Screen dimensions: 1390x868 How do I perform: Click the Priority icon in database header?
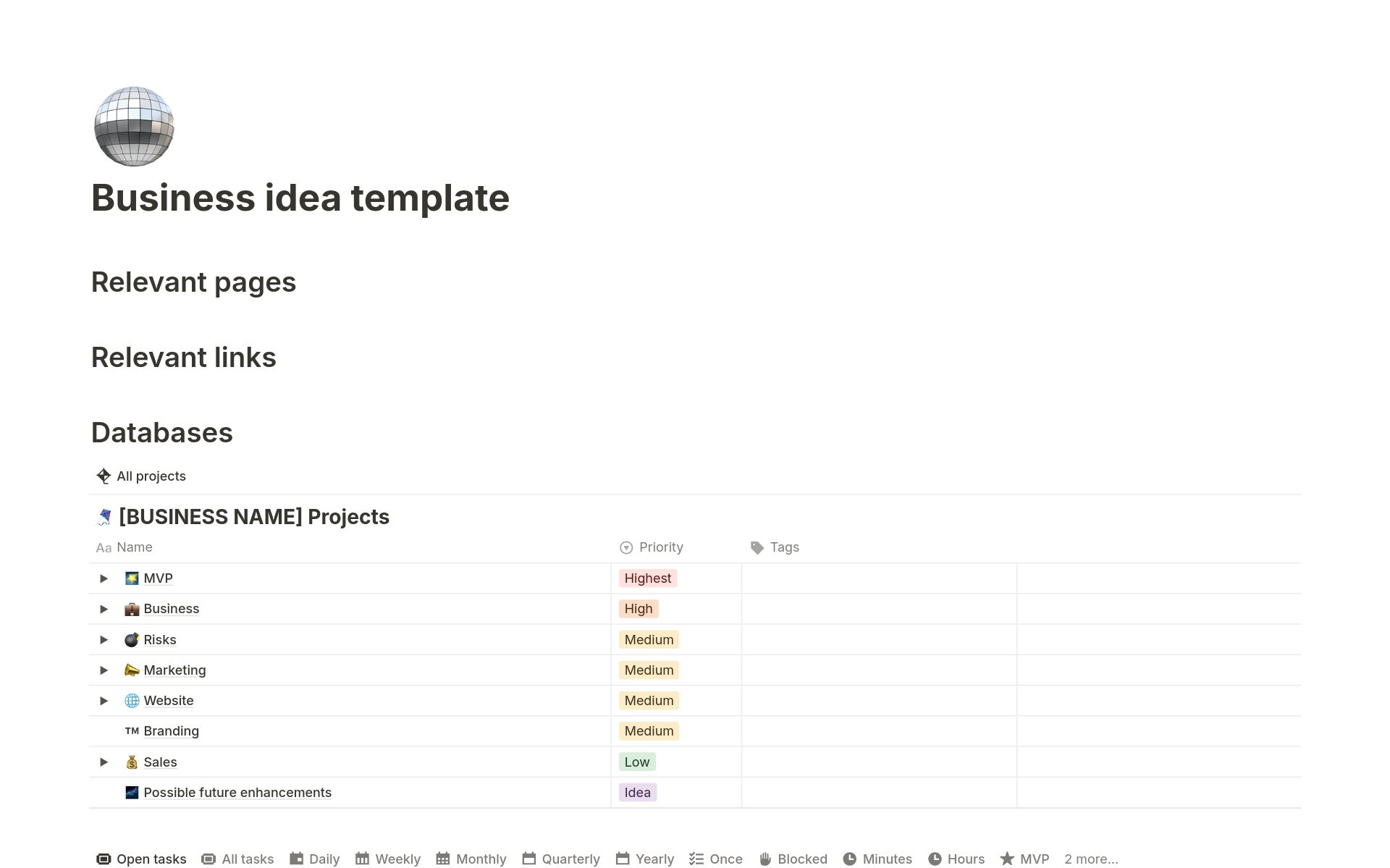point(626,547)
